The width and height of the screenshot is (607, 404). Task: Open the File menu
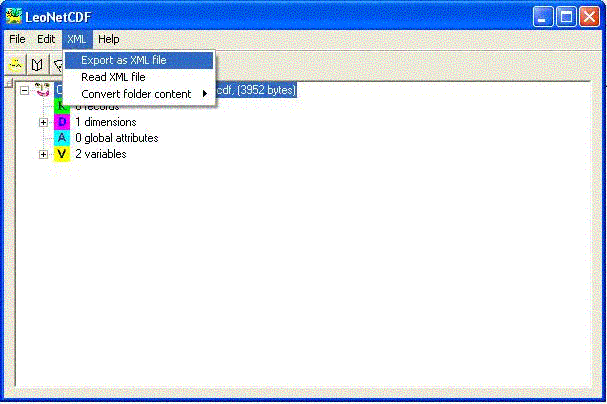[x=17, y=39]
